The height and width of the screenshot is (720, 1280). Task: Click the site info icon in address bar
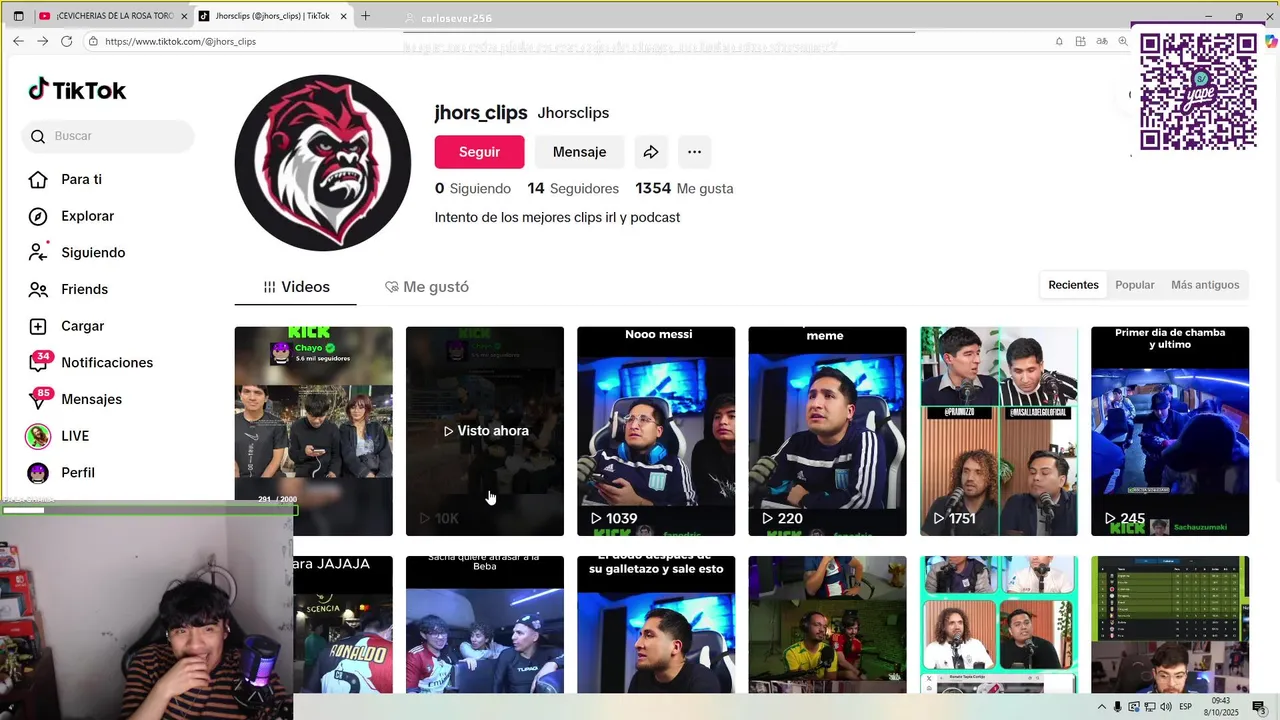[x=93, y=41]
